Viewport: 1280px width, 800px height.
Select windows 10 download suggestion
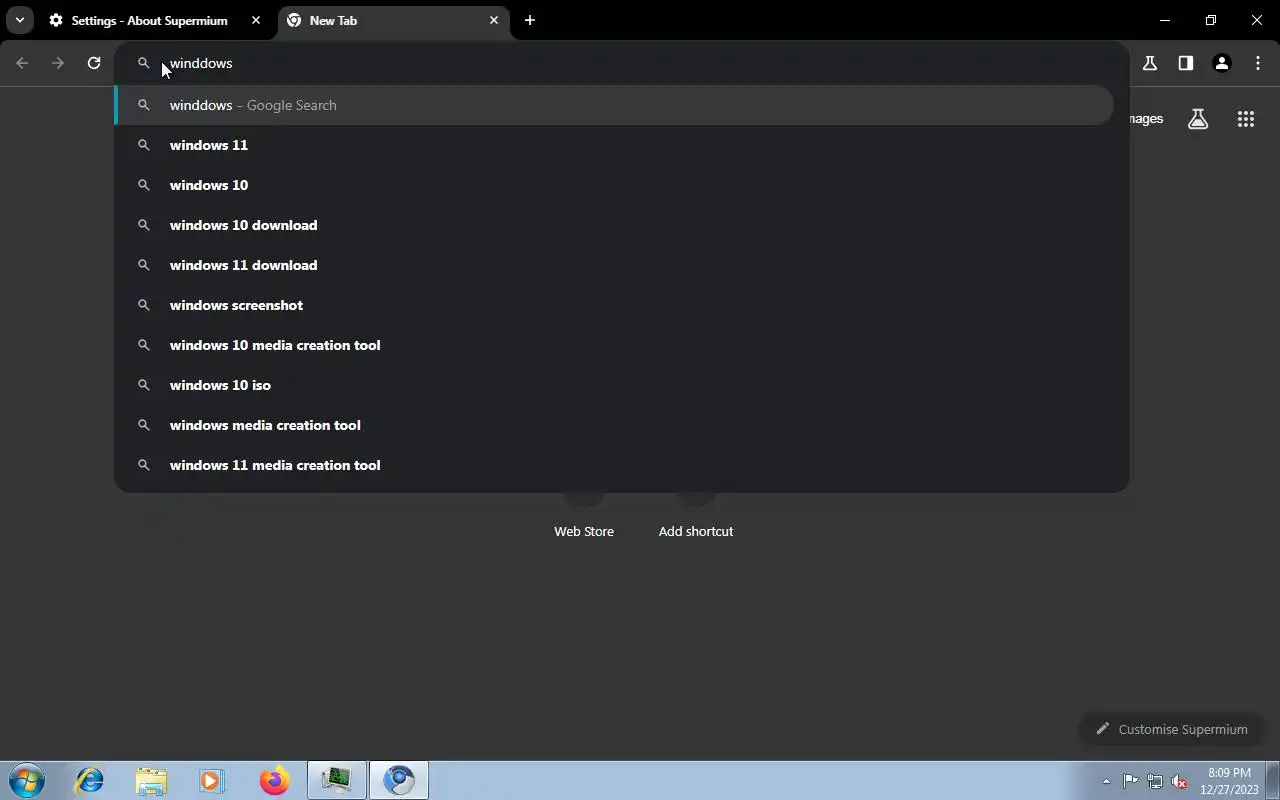click(x=614, y=225)
